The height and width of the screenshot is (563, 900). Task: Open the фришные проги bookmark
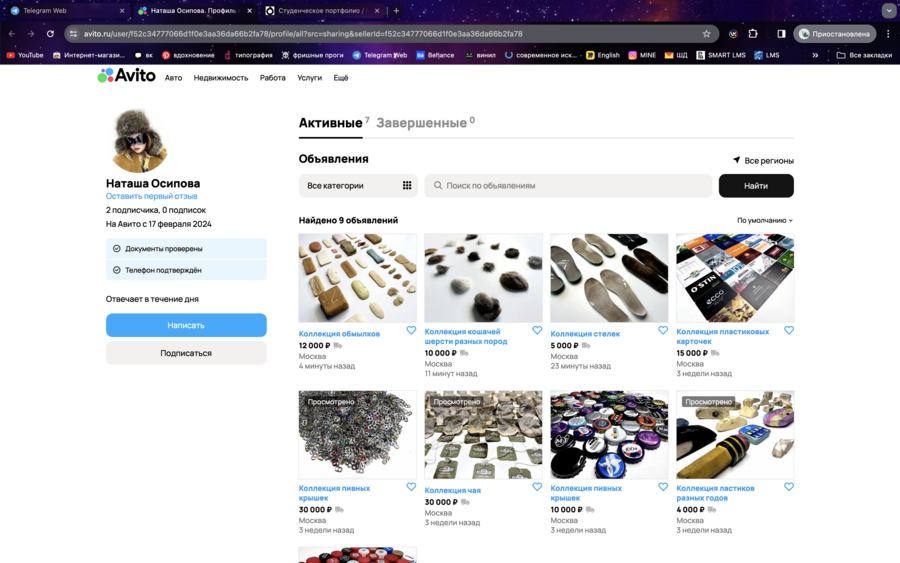point(312,55)
